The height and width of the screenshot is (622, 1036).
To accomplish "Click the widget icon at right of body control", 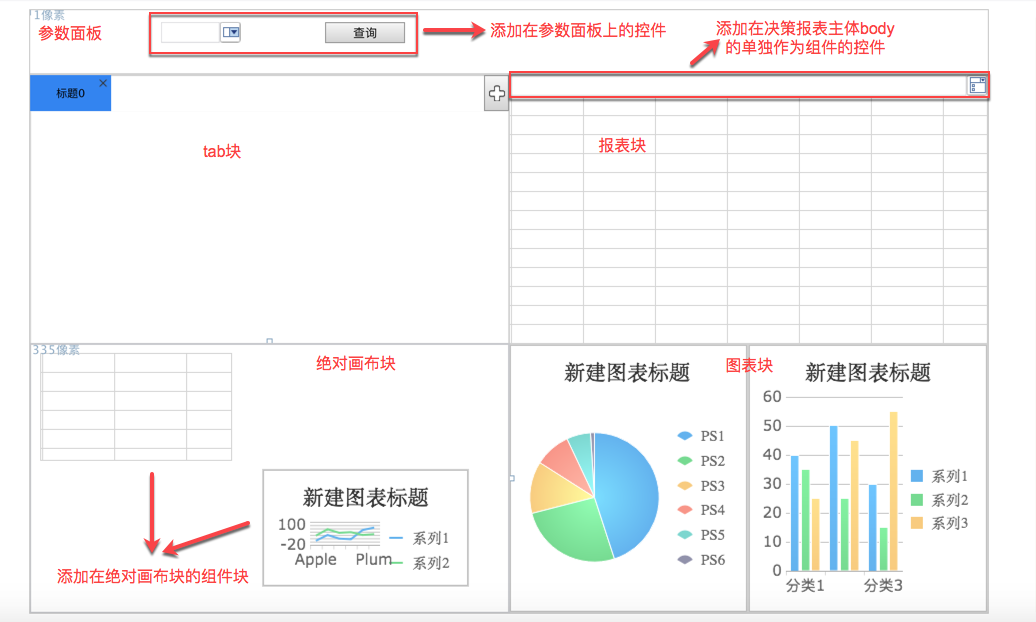I will coord(977,85).
